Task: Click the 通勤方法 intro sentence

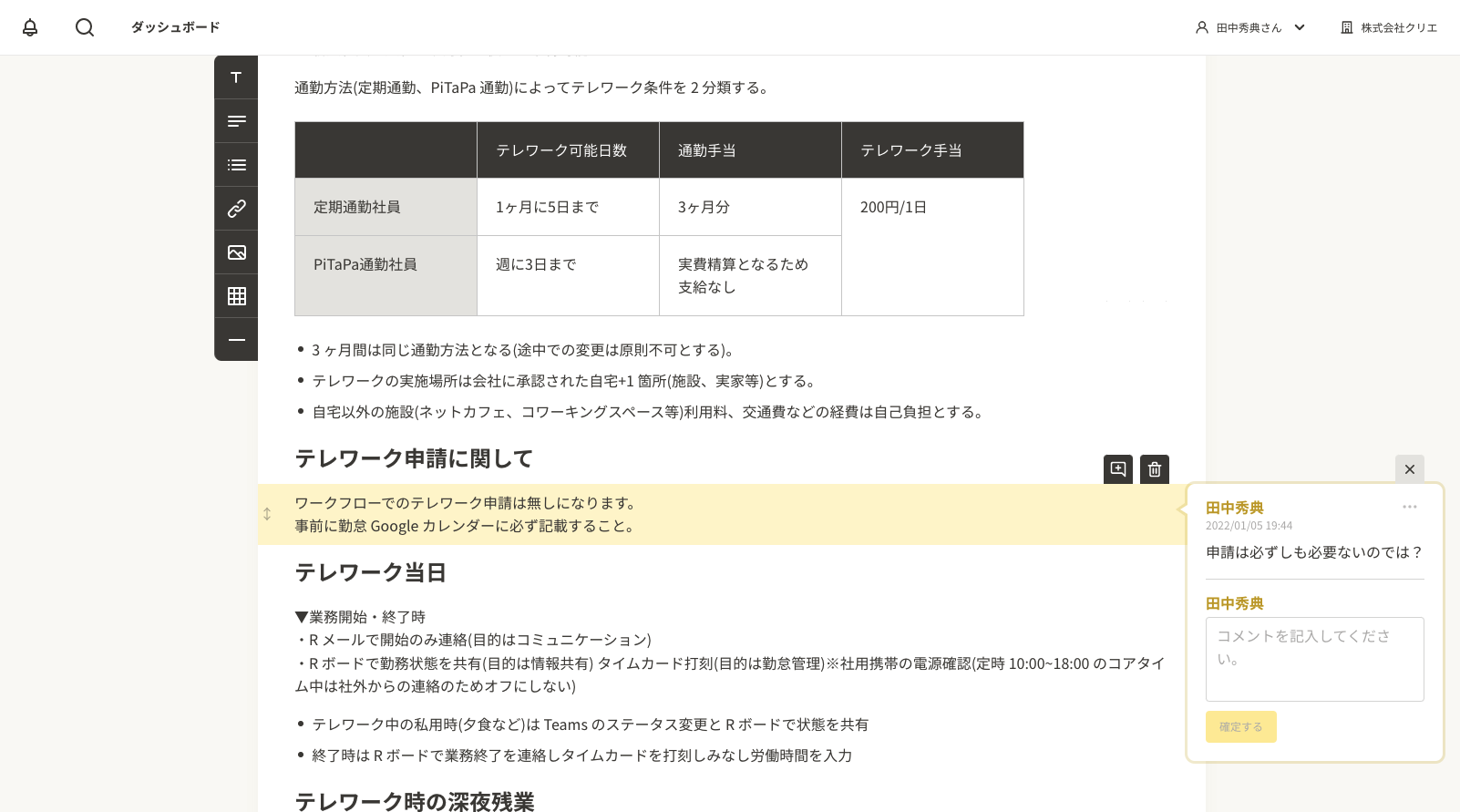Action: click(533, 87)
